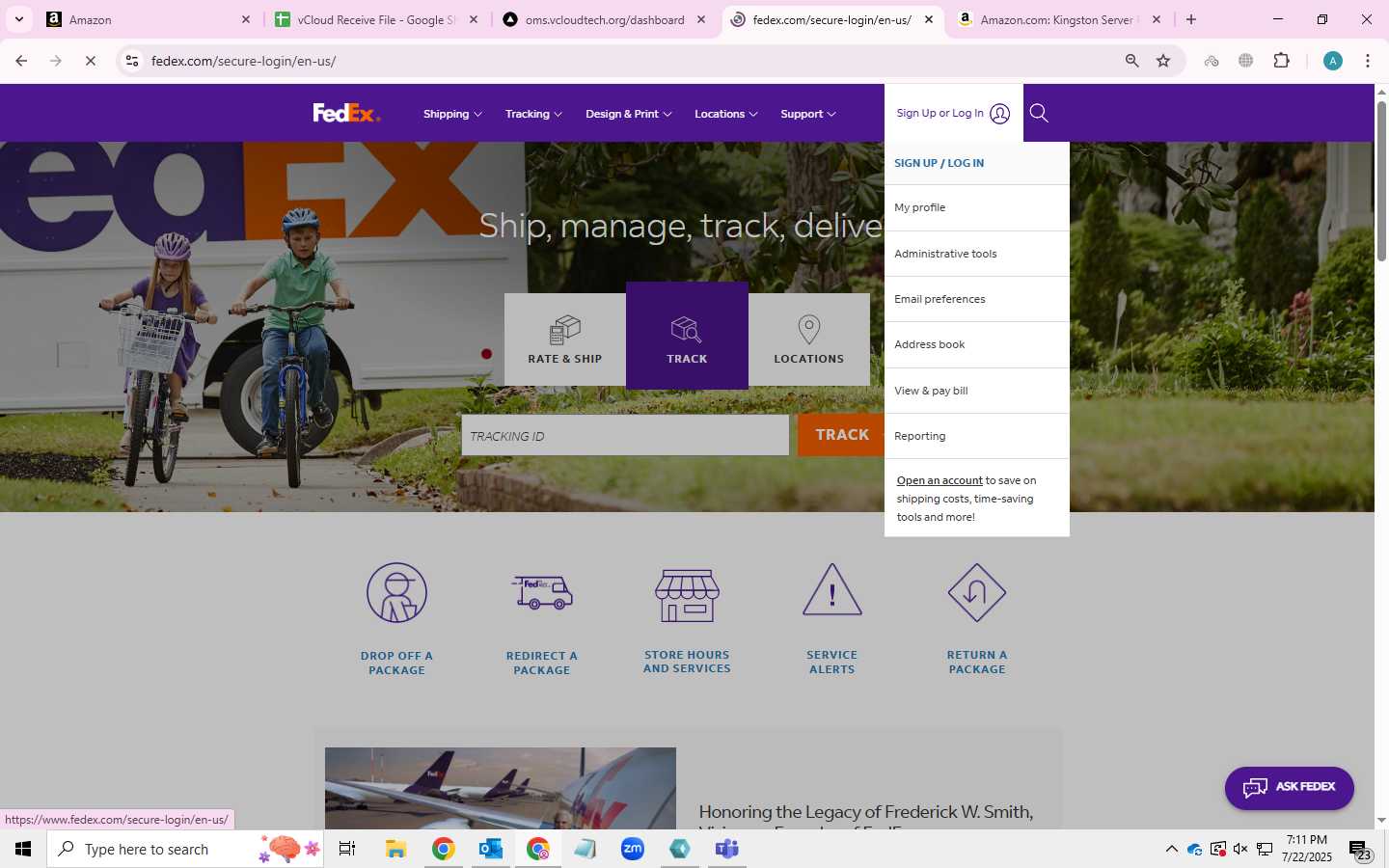
Task: Bookmark this page with star icon
Action: click(x=1163, y=61)
